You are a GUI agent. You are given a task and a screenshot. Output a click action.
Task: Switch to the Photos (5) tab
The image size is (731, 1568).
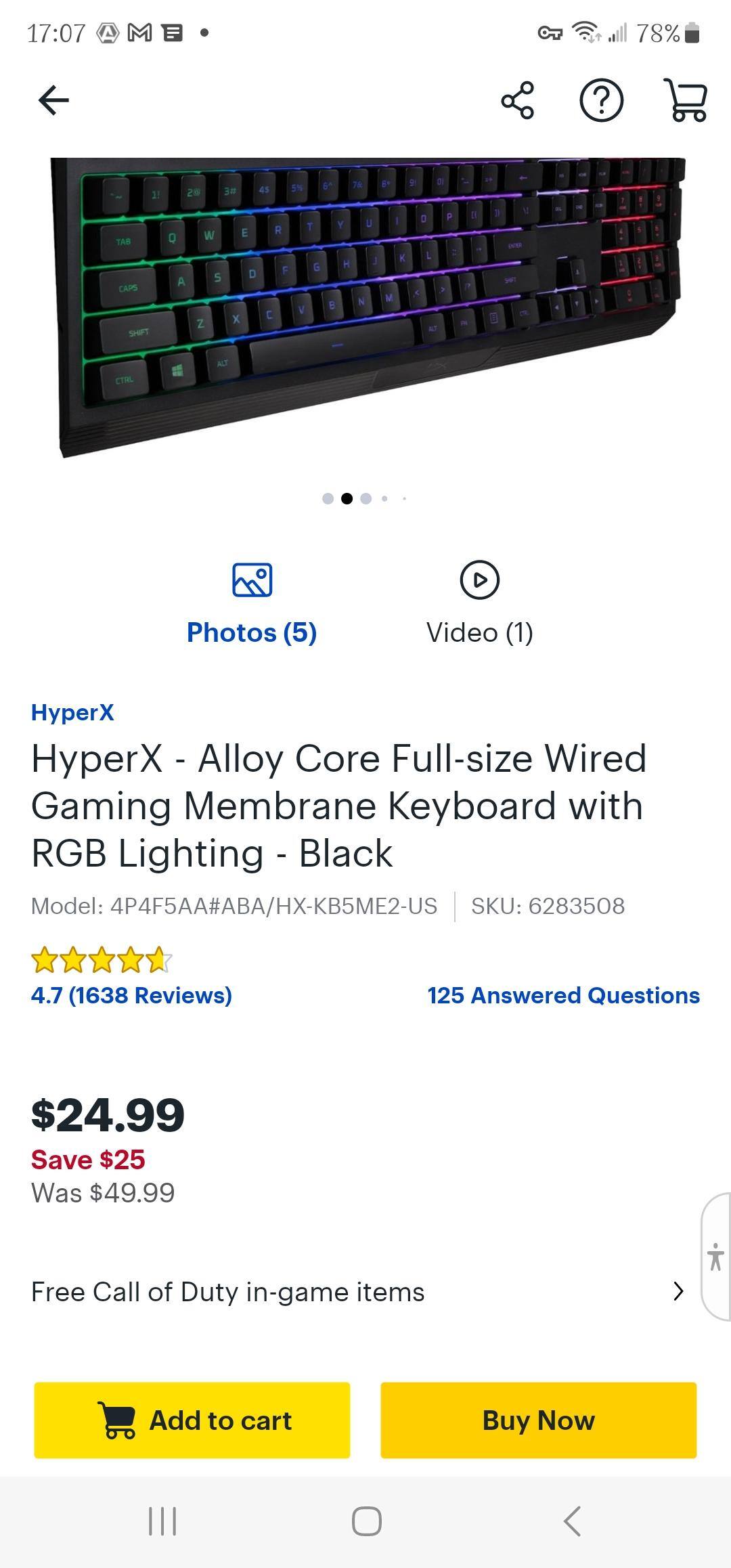[x=252, y=632]
